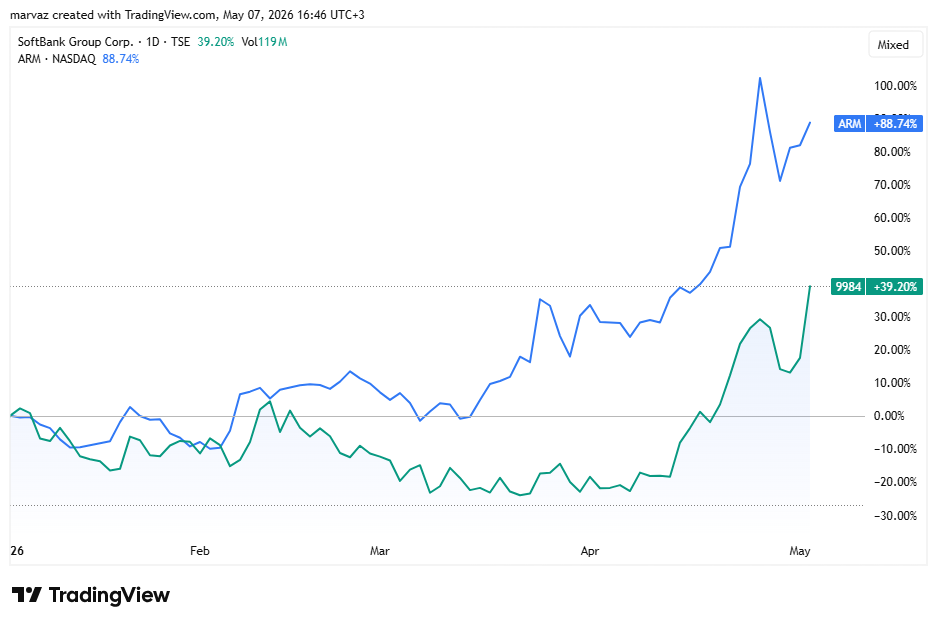
Task: Click the 20.00% axis label
Action: click(x=892, y=350)
